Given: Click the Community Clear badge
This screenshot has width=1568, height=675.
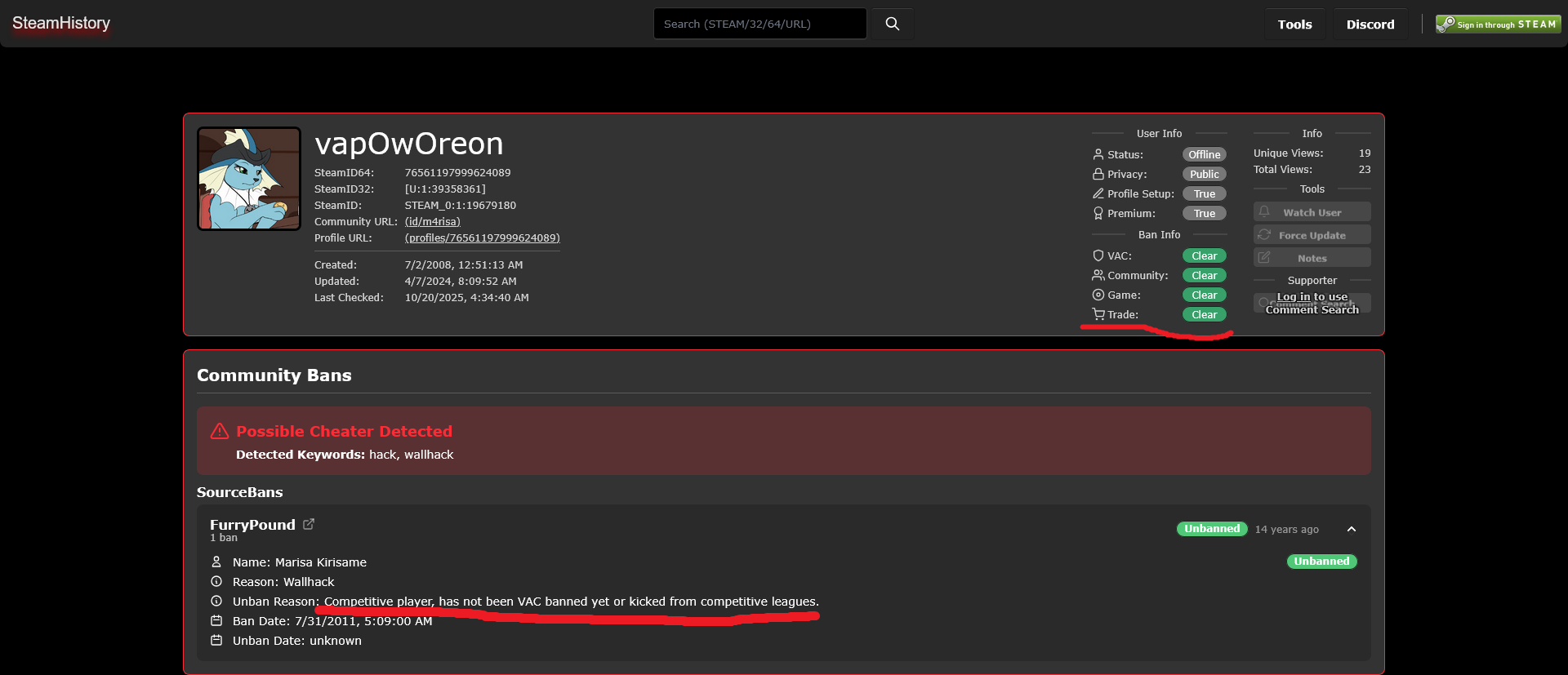Looking at the screenshot, I should click(x=1205, y=275).
